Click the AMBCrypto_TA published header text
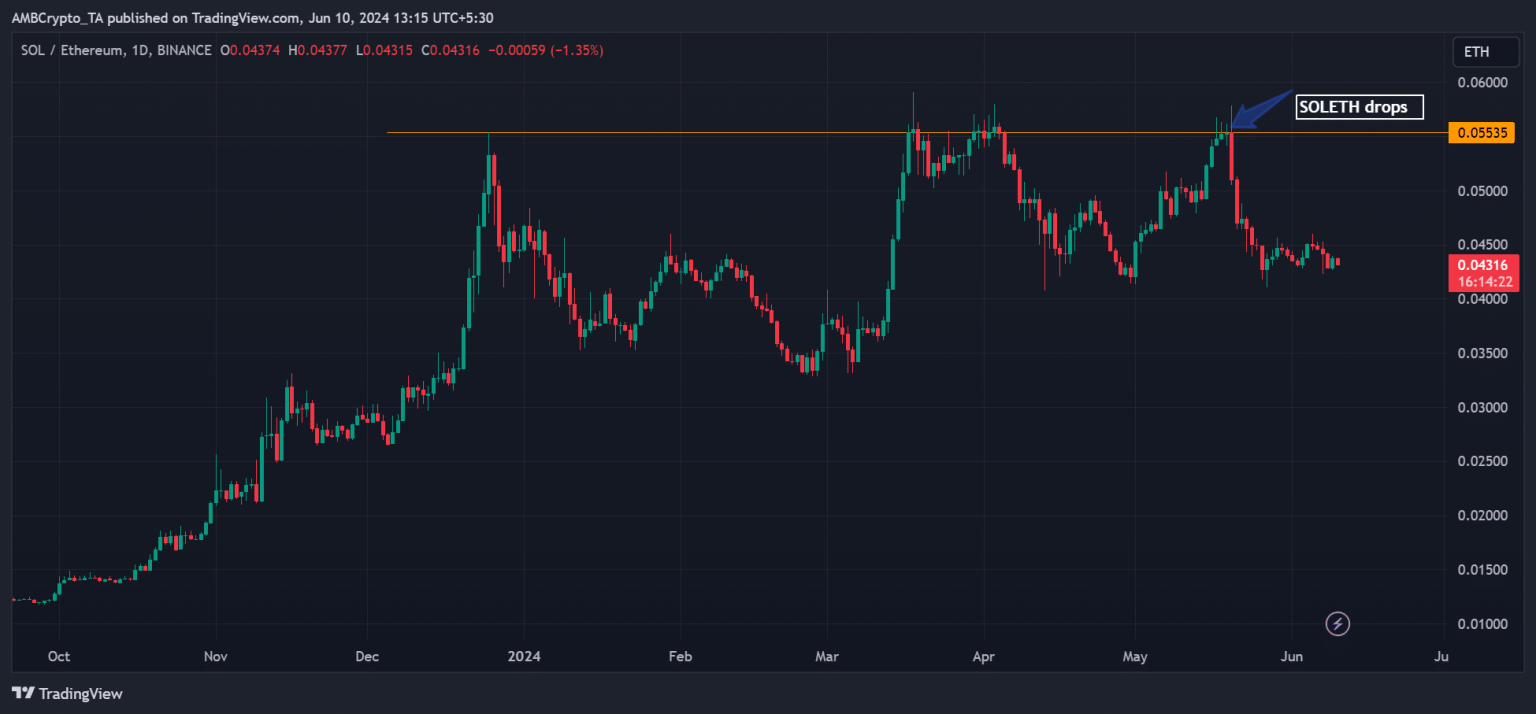The width and height of the screenshot is (1536, 714). pyautogui.click(x=252, y=18)
